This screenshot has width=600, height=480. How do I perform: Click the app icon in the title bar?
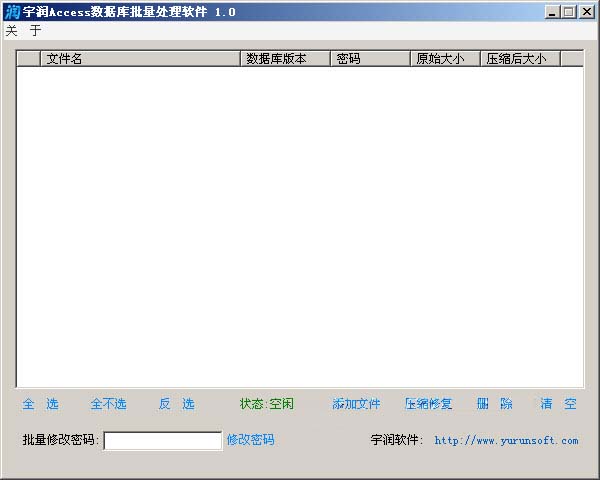pyautogui.click(x=11, y=11)
